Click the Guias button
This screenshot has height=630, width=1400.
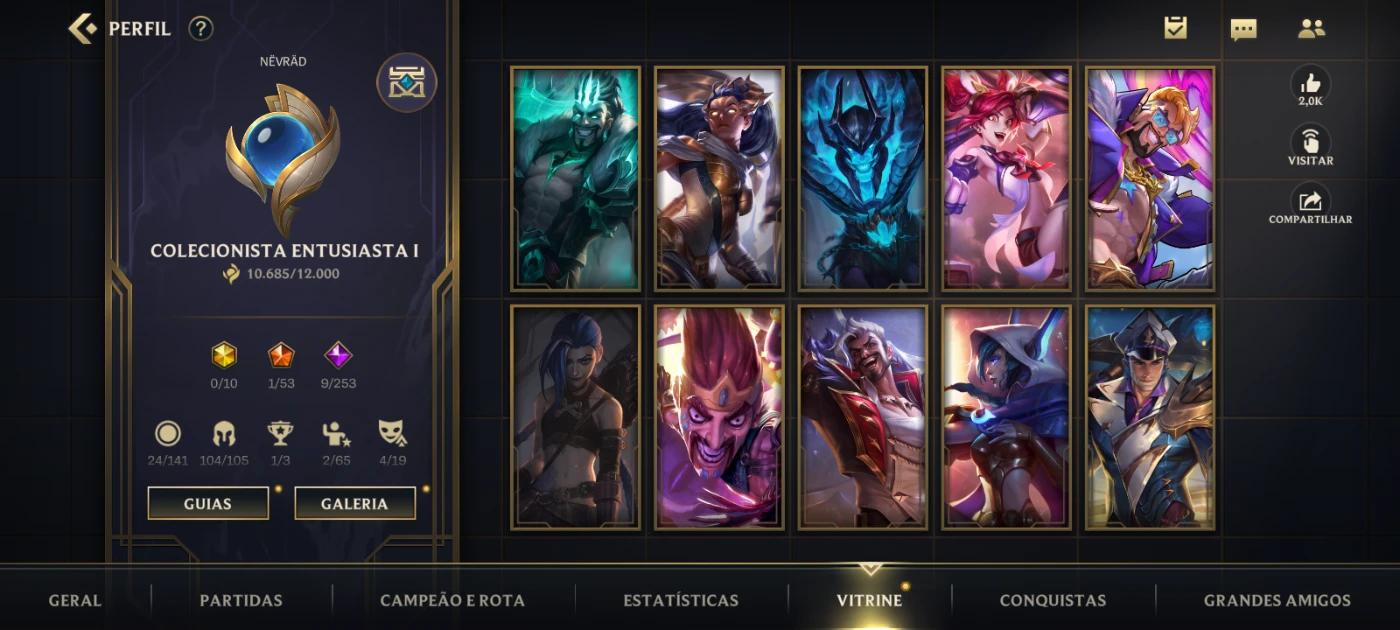click(x=208, y=503)
